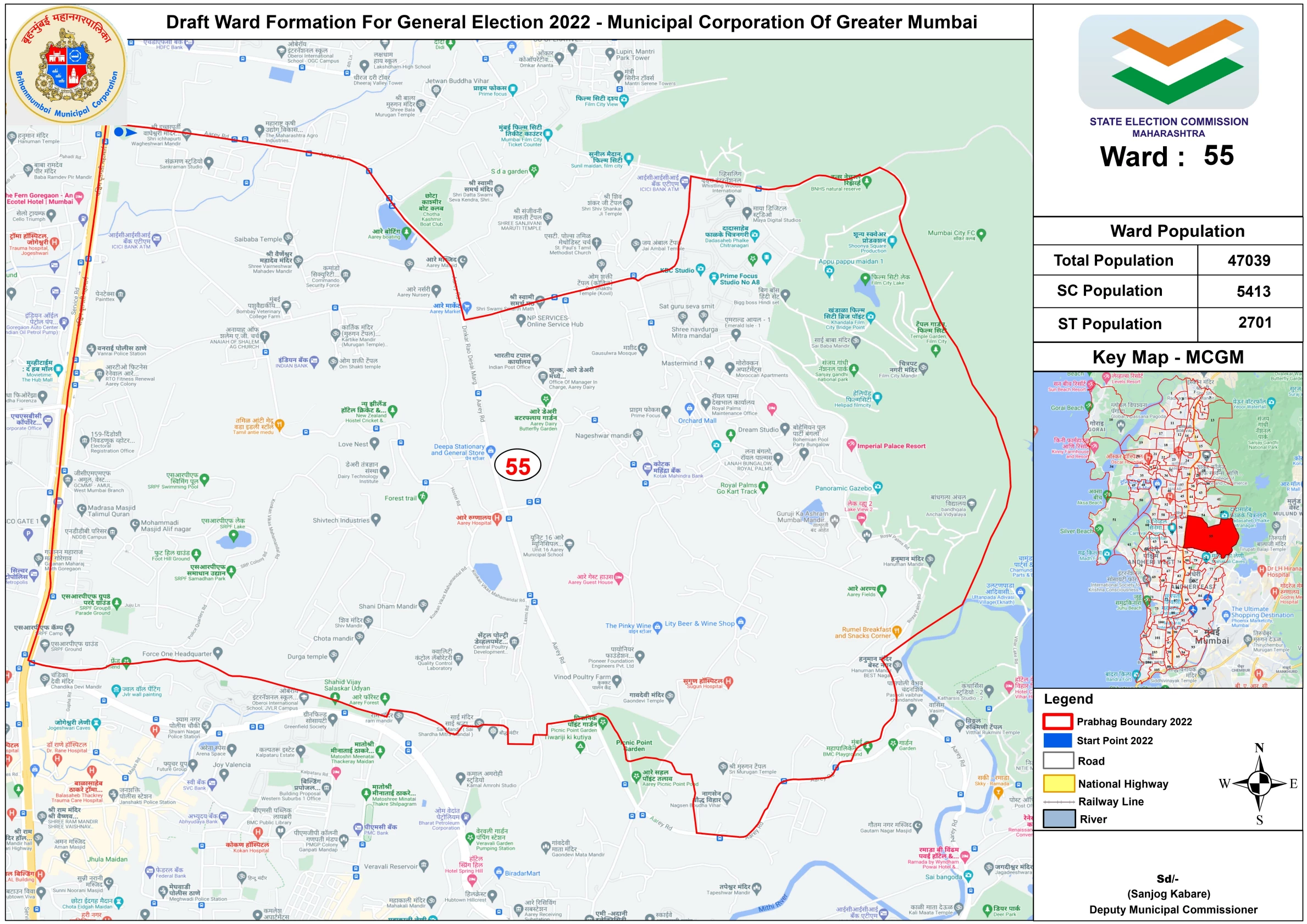This screenshot has height=924, width=1307.
Task: Click the State Election Commission tricolor logo
Action: [1168, 62]
